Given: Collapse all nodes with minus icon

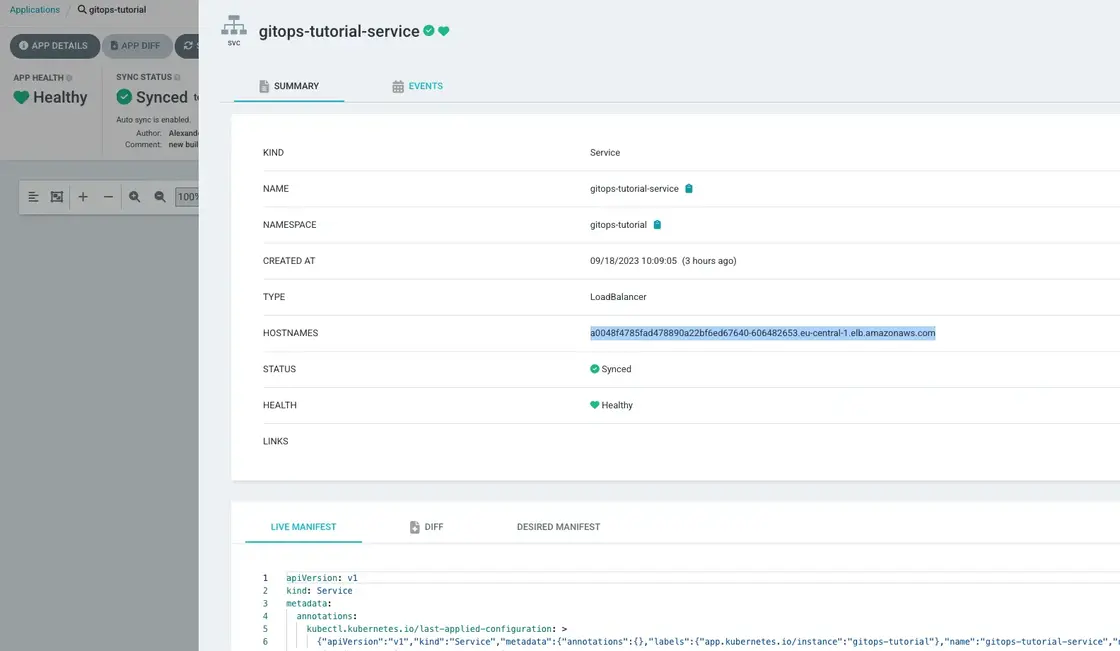Looking at the screenshot, I should (x=108, y=197).
